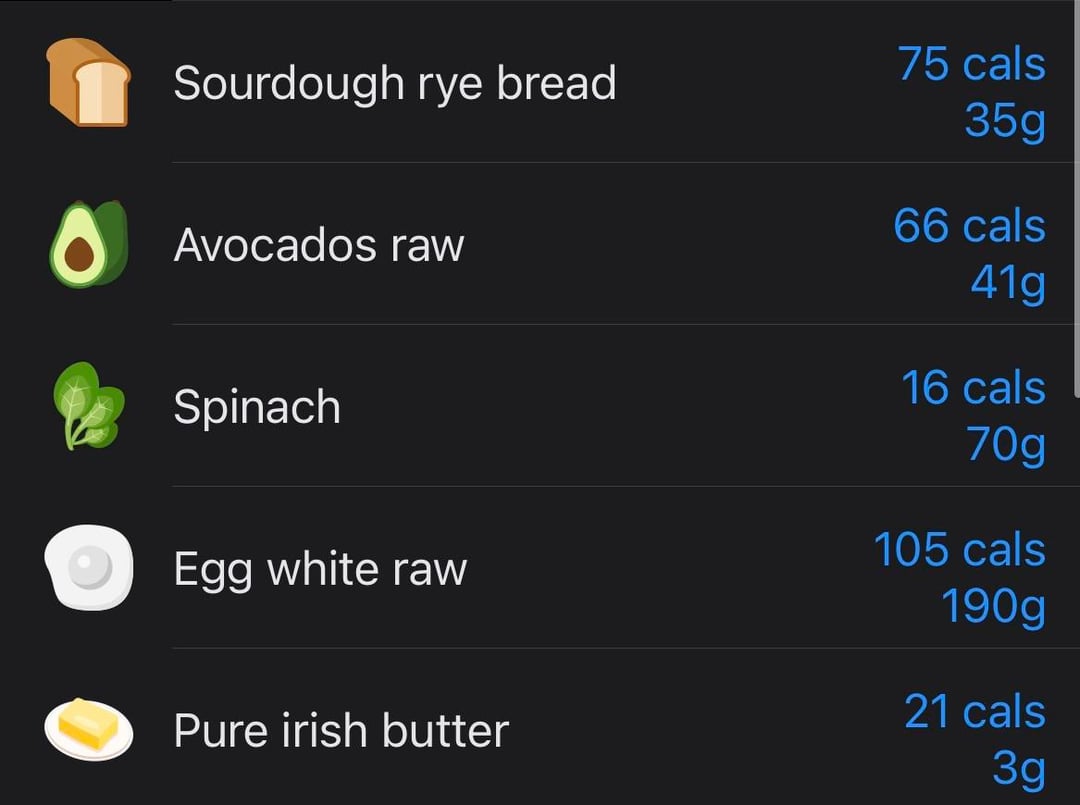Tap the fried egg icon

pos(89,568)
